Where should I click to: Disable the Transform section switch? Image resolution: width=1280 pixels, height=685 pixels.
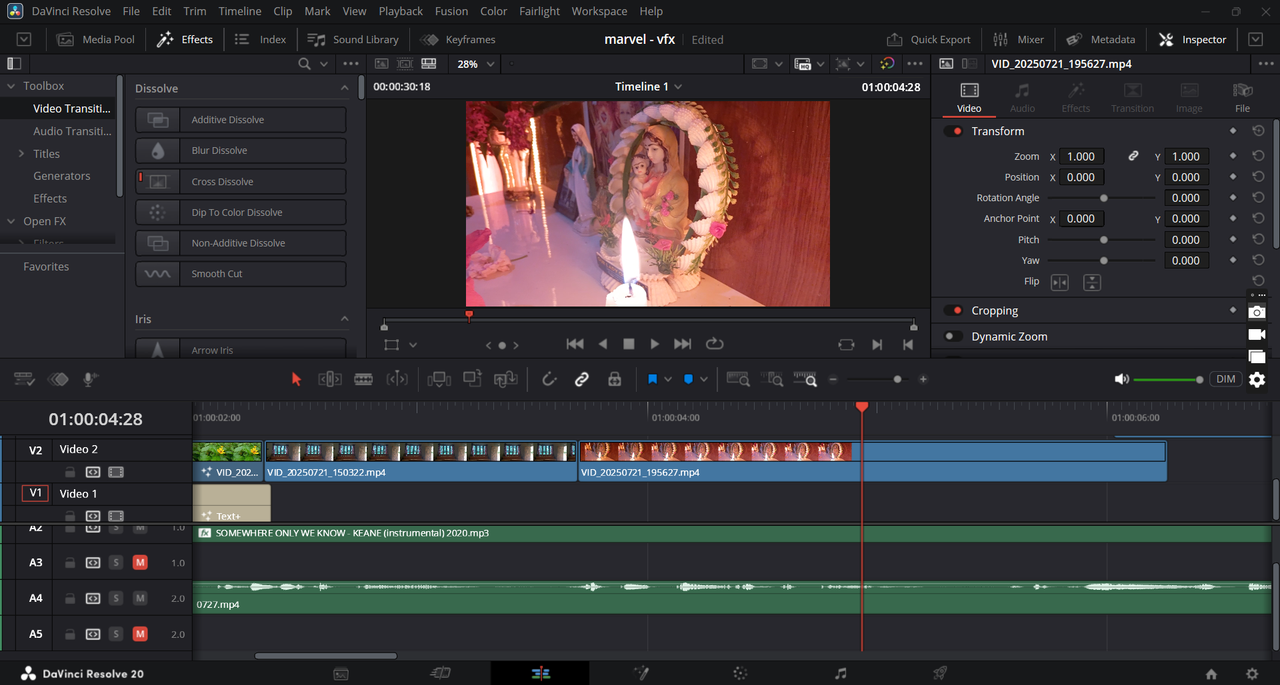pyautogui.click(x=954, y=131)
